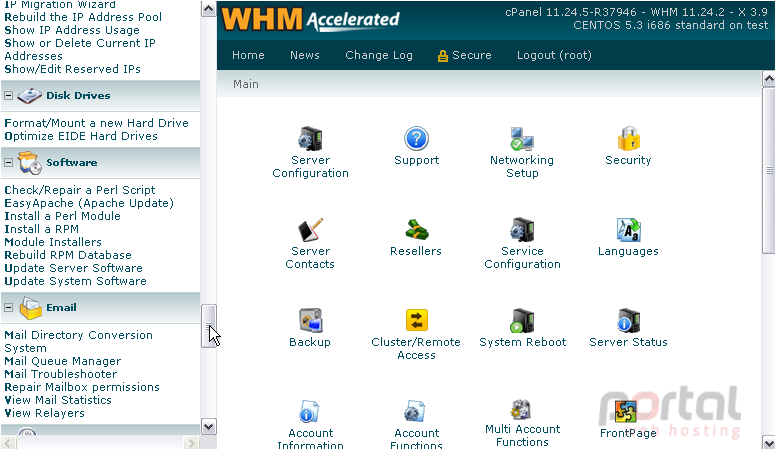
Task: Click the main panel scroll-down arrow
Action: tap(769, 442)
